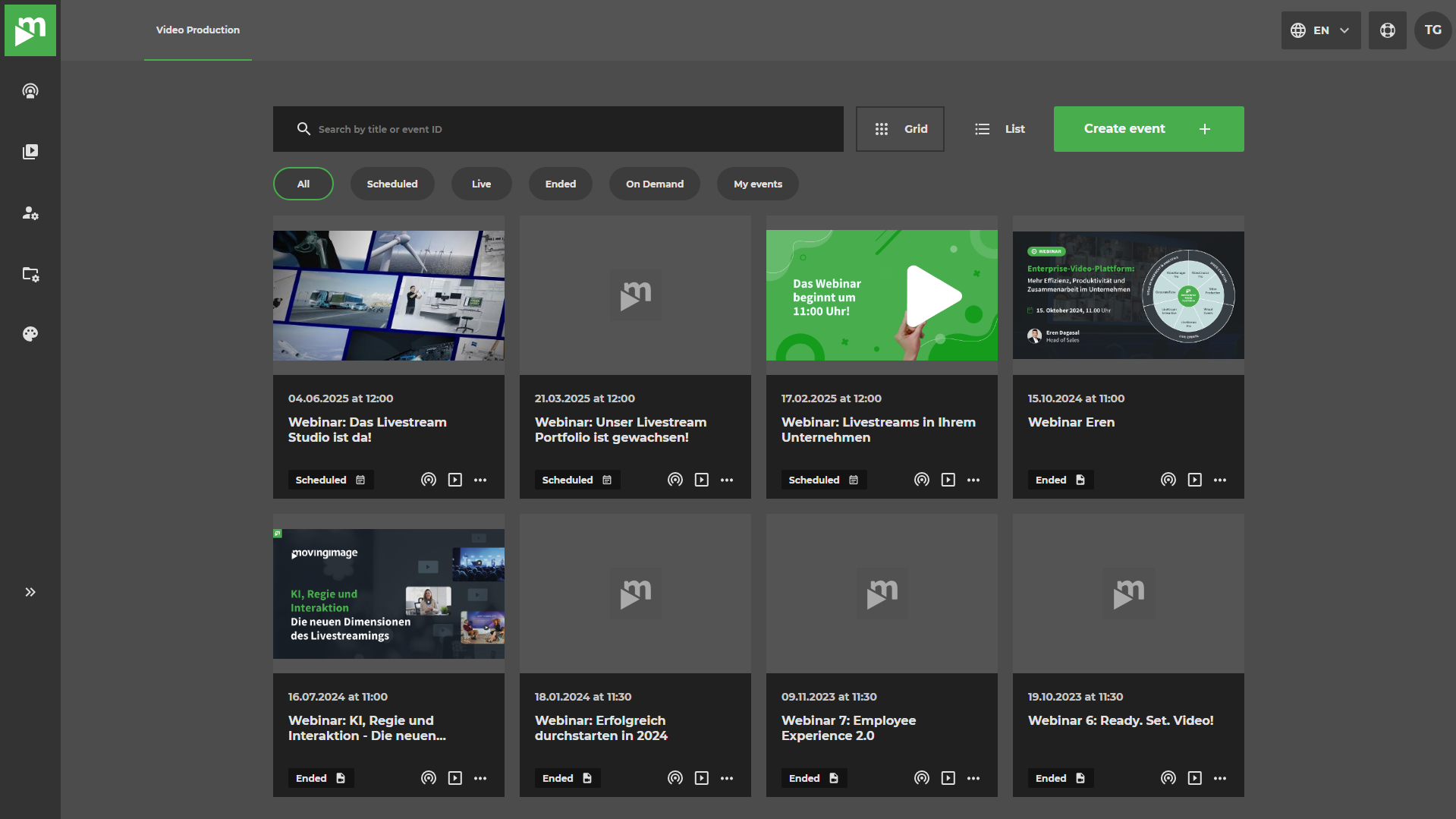
Task: Focus the search by title field
Action: tap(558, 129)
